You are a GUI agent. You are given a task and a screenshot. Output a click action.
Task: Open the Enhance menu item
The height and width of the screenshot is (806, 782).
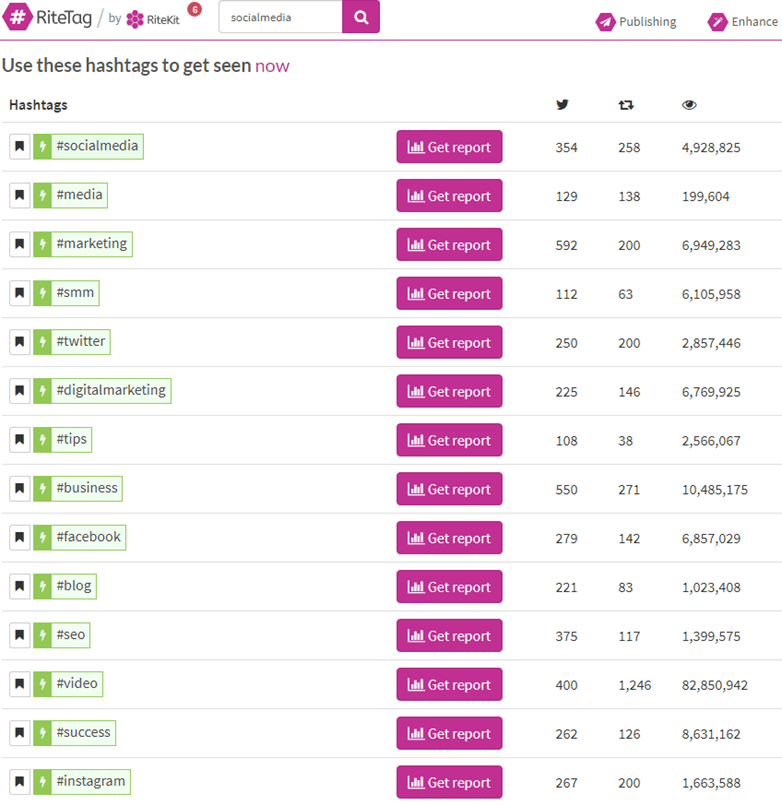click(742, 22)
